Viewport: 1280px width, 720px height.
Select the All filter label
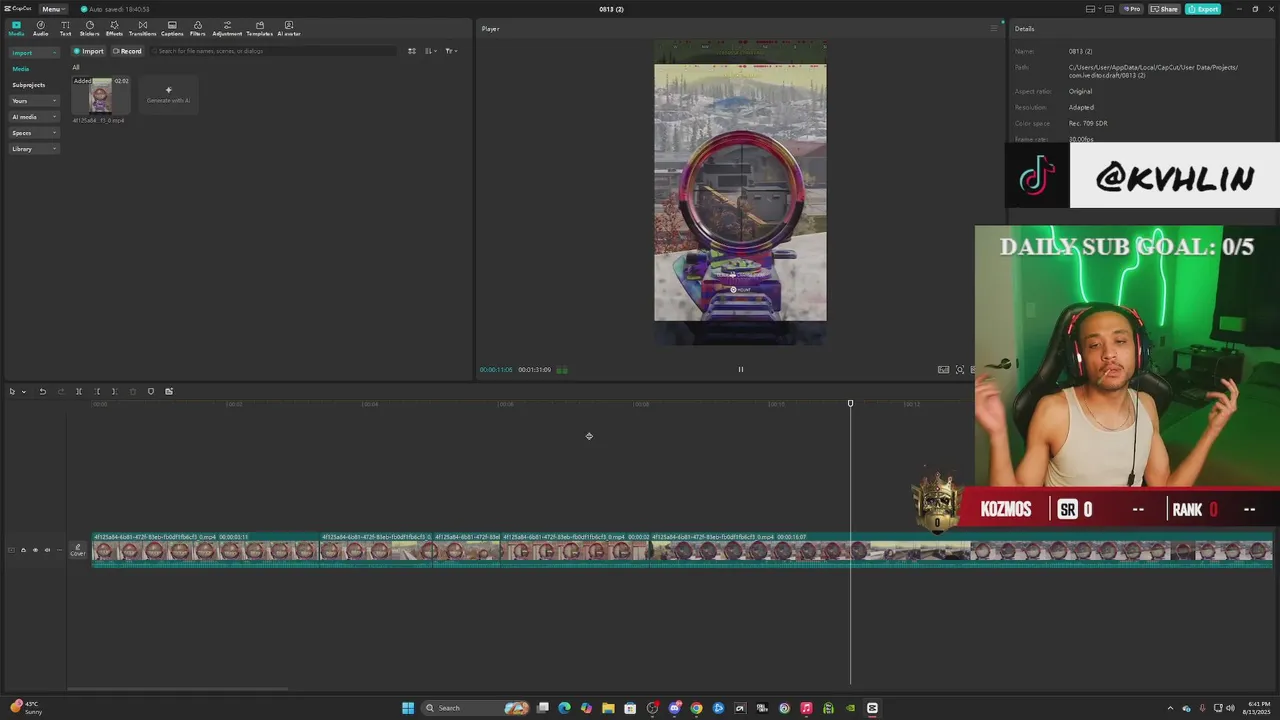75,67
